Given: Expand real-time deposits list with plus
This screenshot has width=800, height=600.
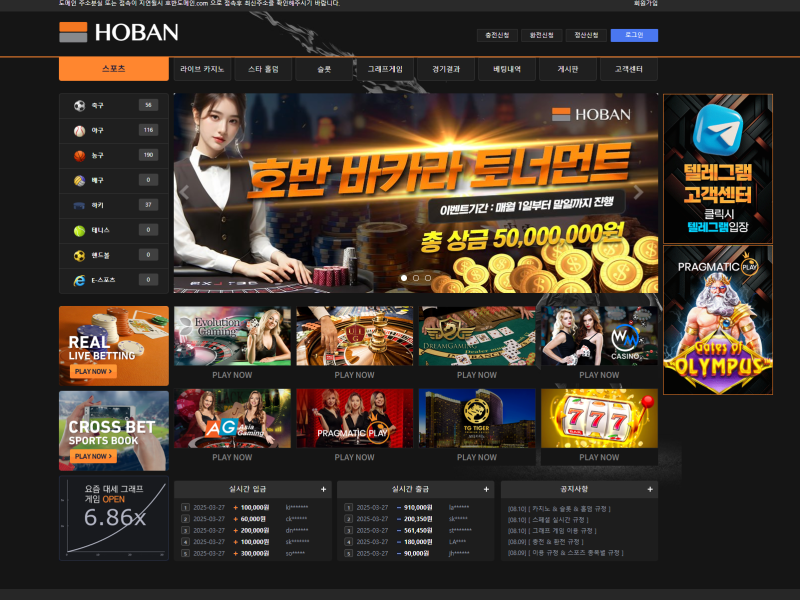Looking at the screenshot, I should pos(323,489).
